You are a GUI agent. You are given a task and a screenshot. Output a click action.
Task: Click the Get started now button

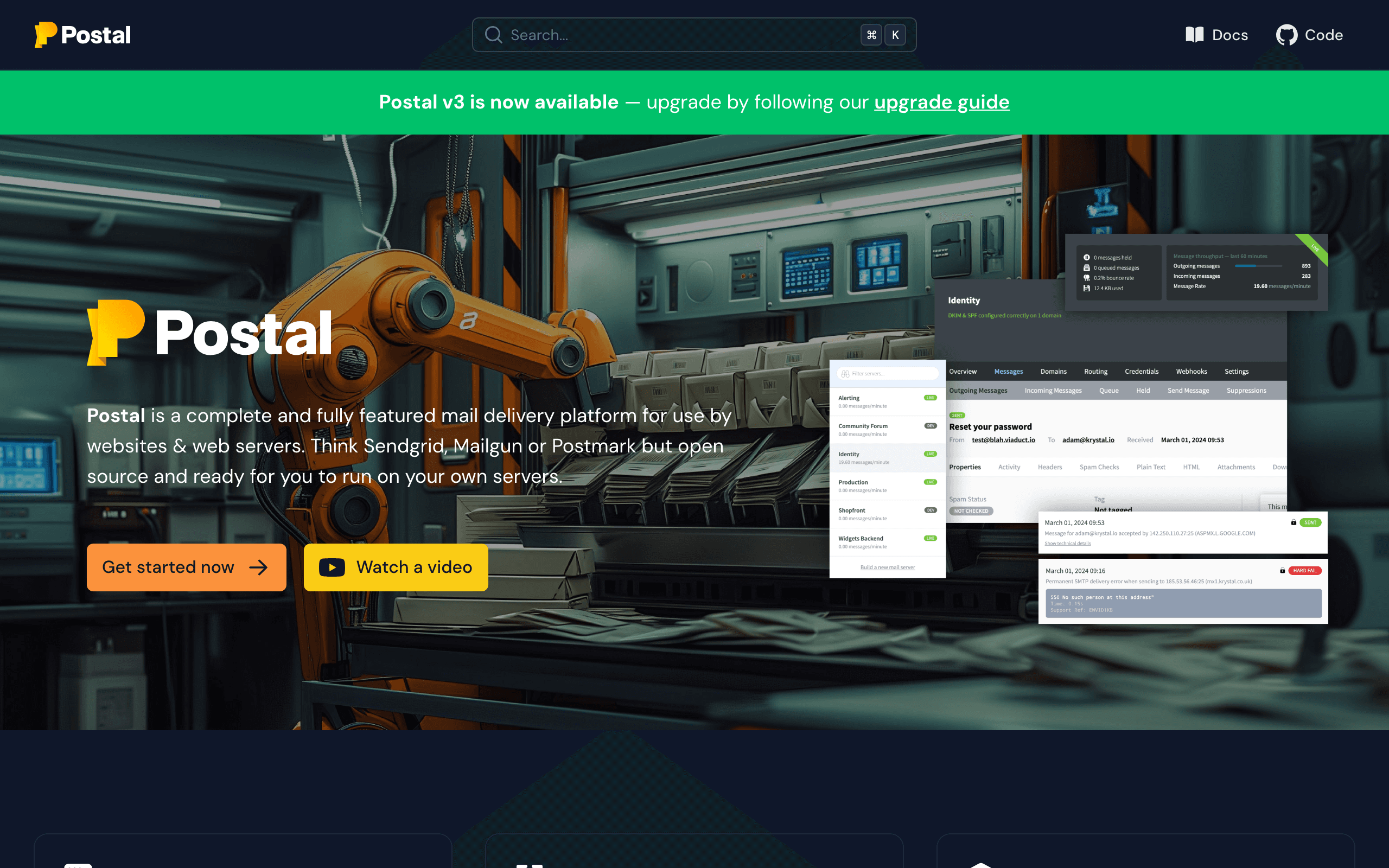point(186,567)
